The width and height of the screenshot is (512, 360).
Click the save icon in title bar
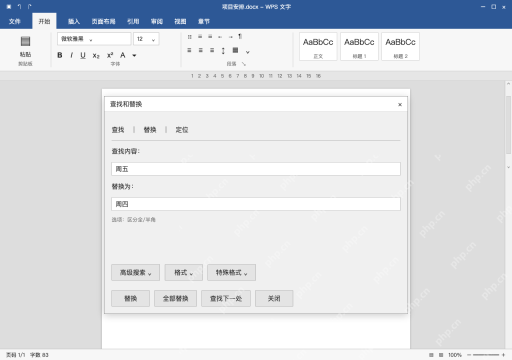9,7
